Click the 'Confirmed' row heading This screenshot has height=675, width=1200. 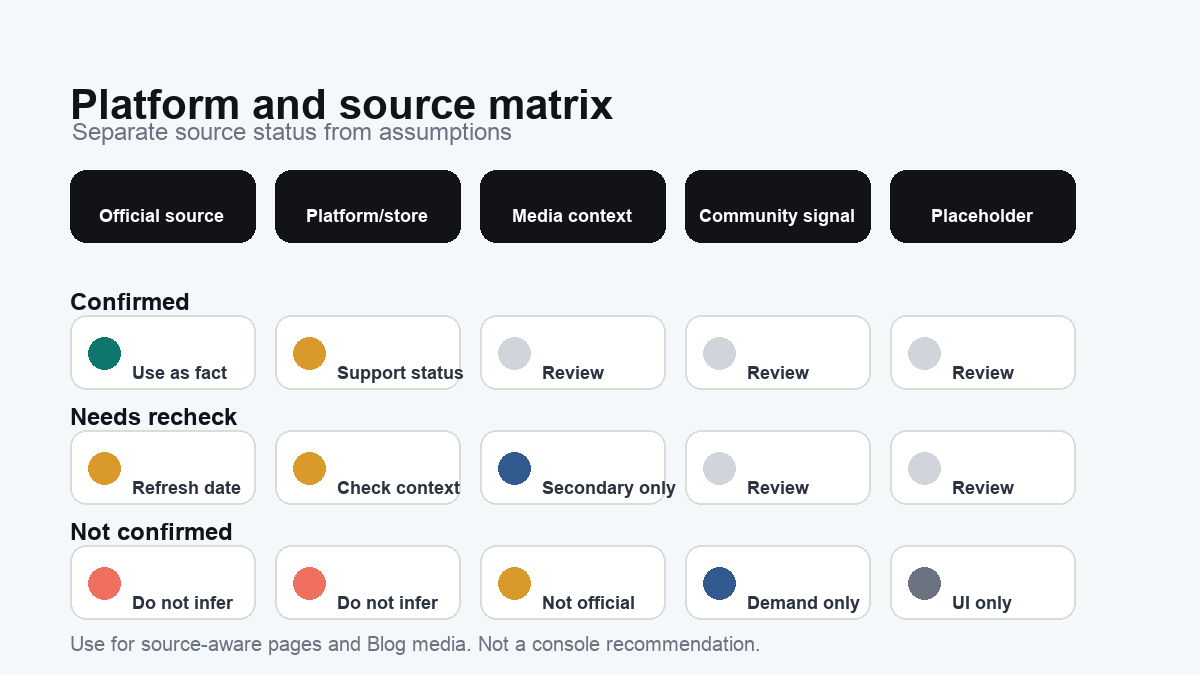tap(130, 302)
